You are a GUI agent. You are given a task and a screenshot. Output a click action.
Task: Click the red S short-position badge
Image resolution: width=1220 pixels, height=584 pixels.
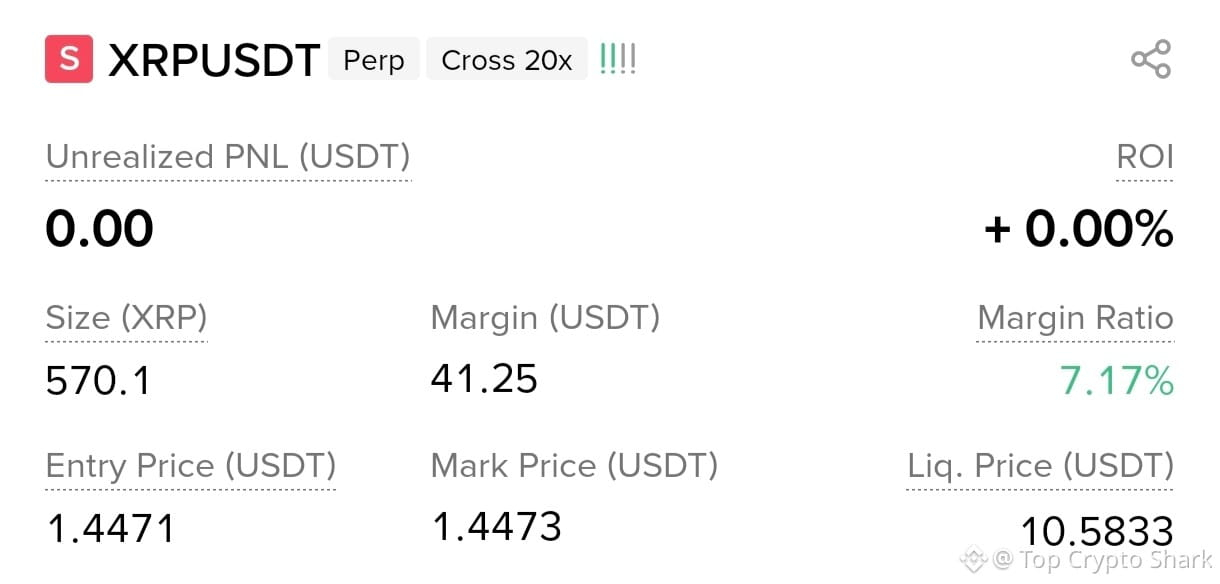point(69,59)
